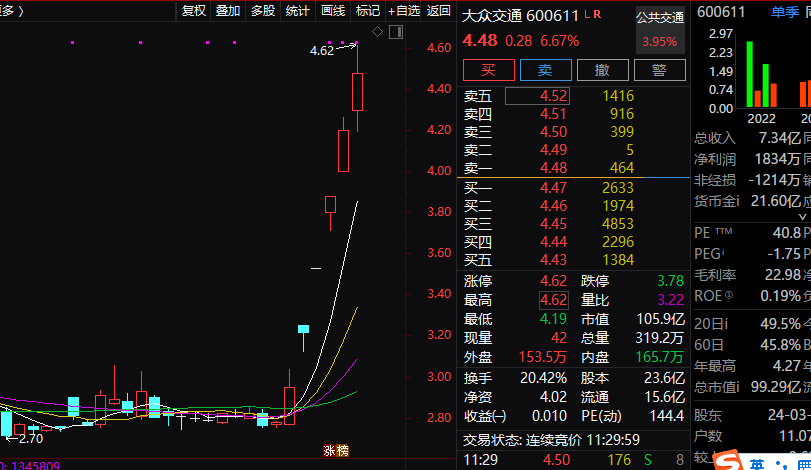811x470 pixels.
Task: Click the 交易状态 连续竞价 status line
Action: click(x=551, y=440)
